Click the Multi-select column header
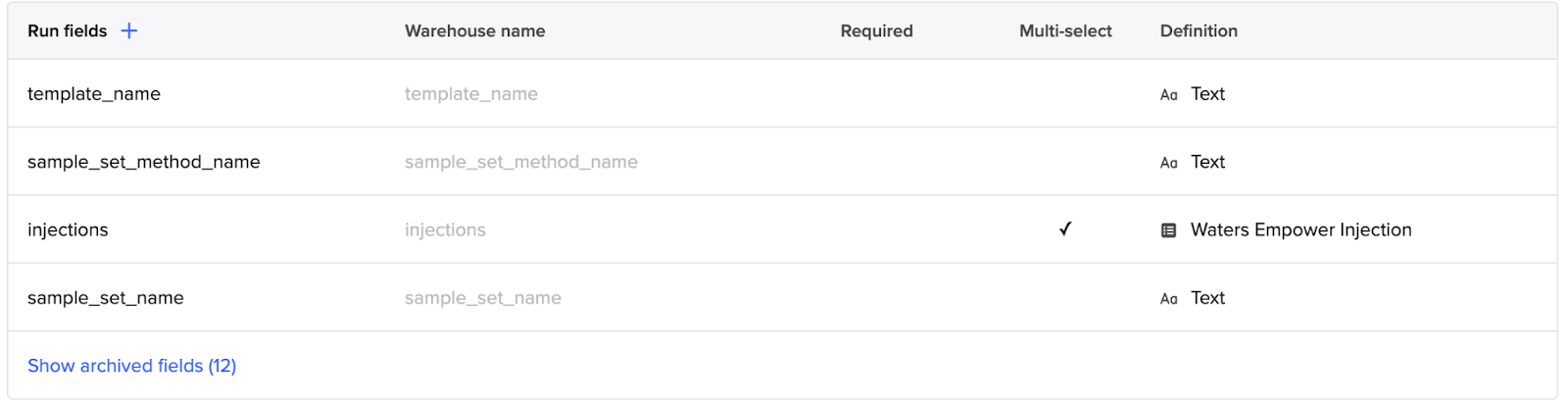 click(x=1065, y=30)
